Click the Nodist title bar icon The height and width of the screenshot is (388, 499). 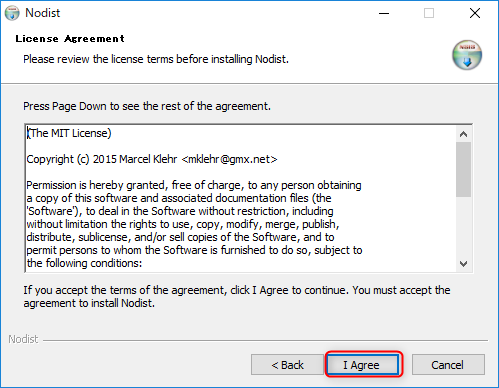pos(12,13)
